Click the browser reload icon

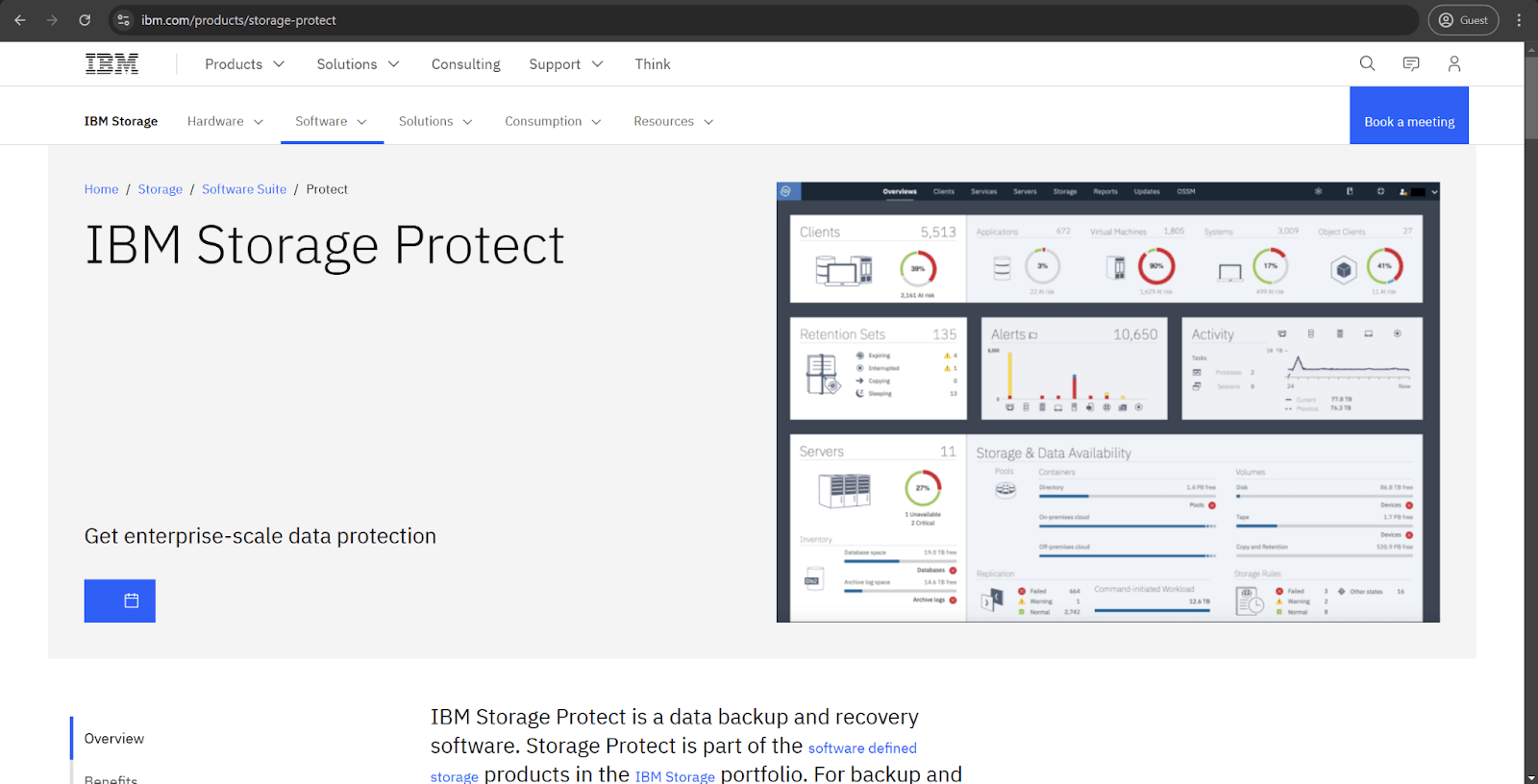point(85,20)
